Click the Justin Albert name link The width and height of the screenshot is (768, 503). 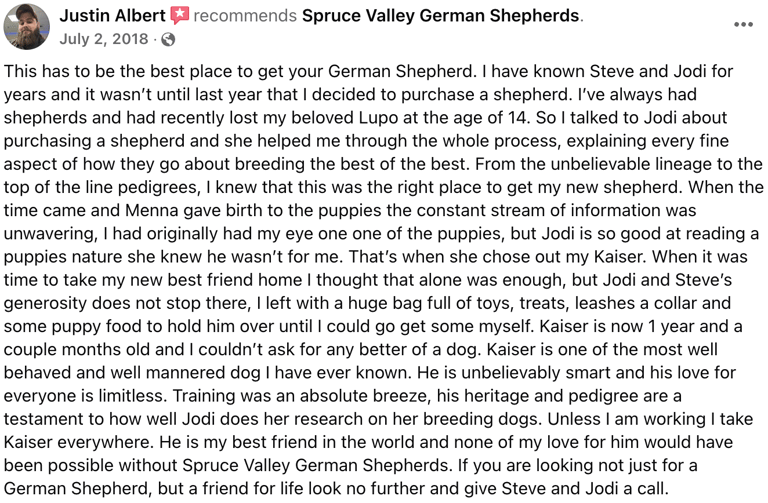point(113,16)
